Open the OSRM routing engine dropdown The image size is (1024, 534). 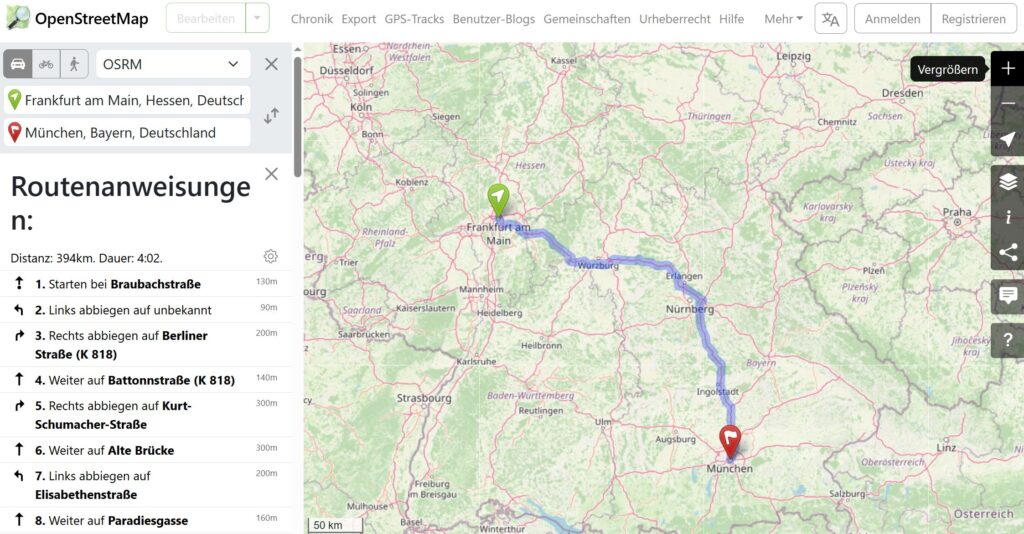172,64
